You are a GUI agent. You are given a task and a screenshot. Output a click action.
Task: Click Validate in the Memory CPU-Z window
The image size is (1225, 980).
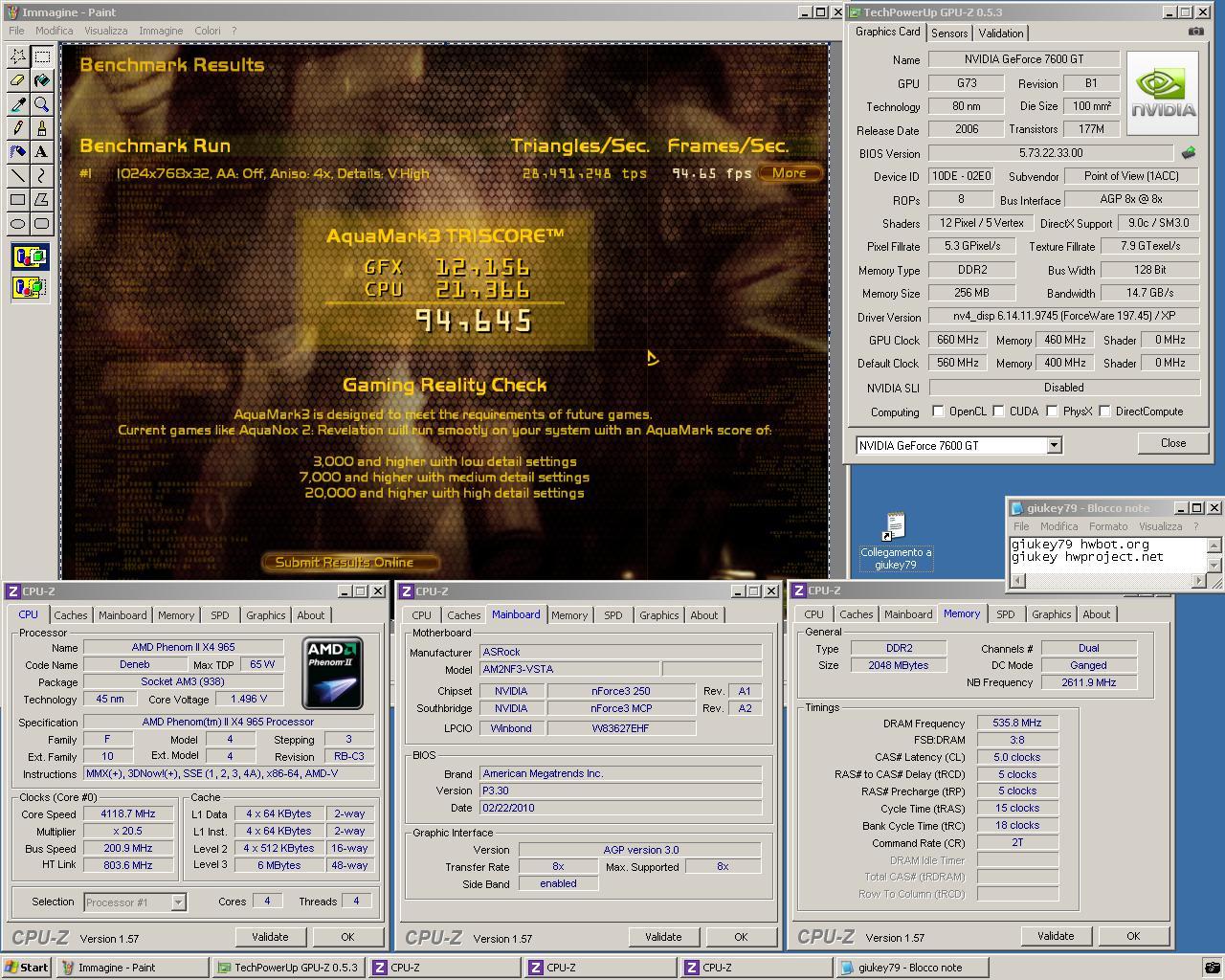(1056, 936)
